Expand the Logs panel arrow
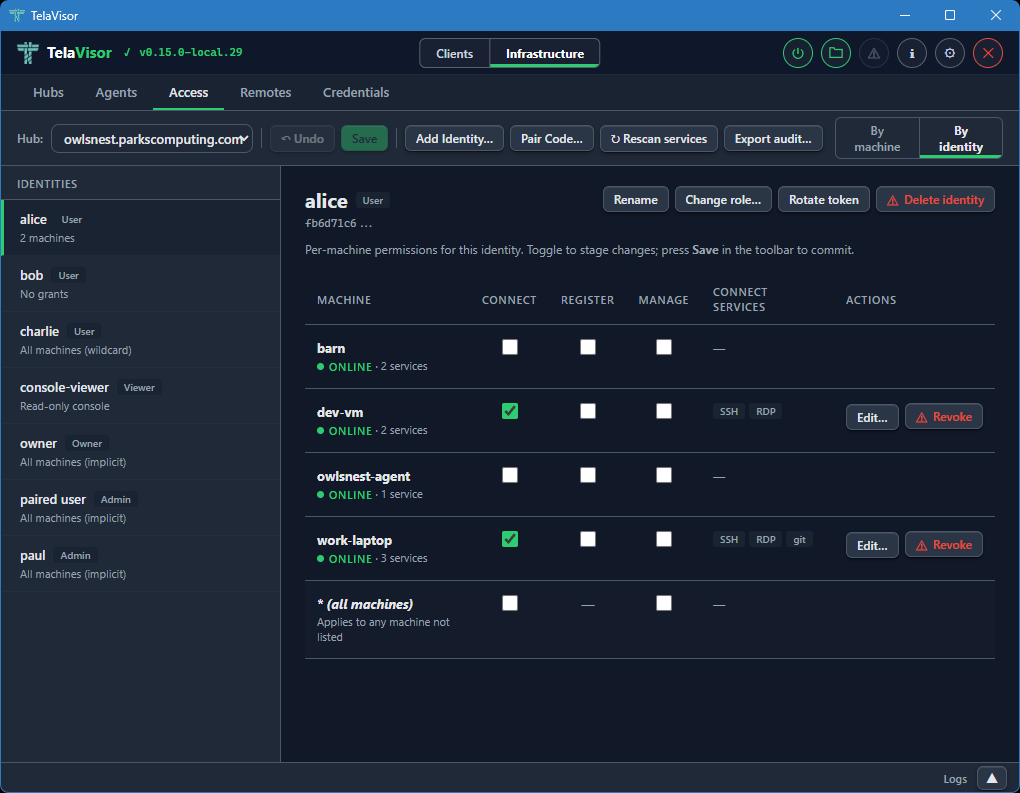Screen dimensions: 1020x793 tap(991, 778)
